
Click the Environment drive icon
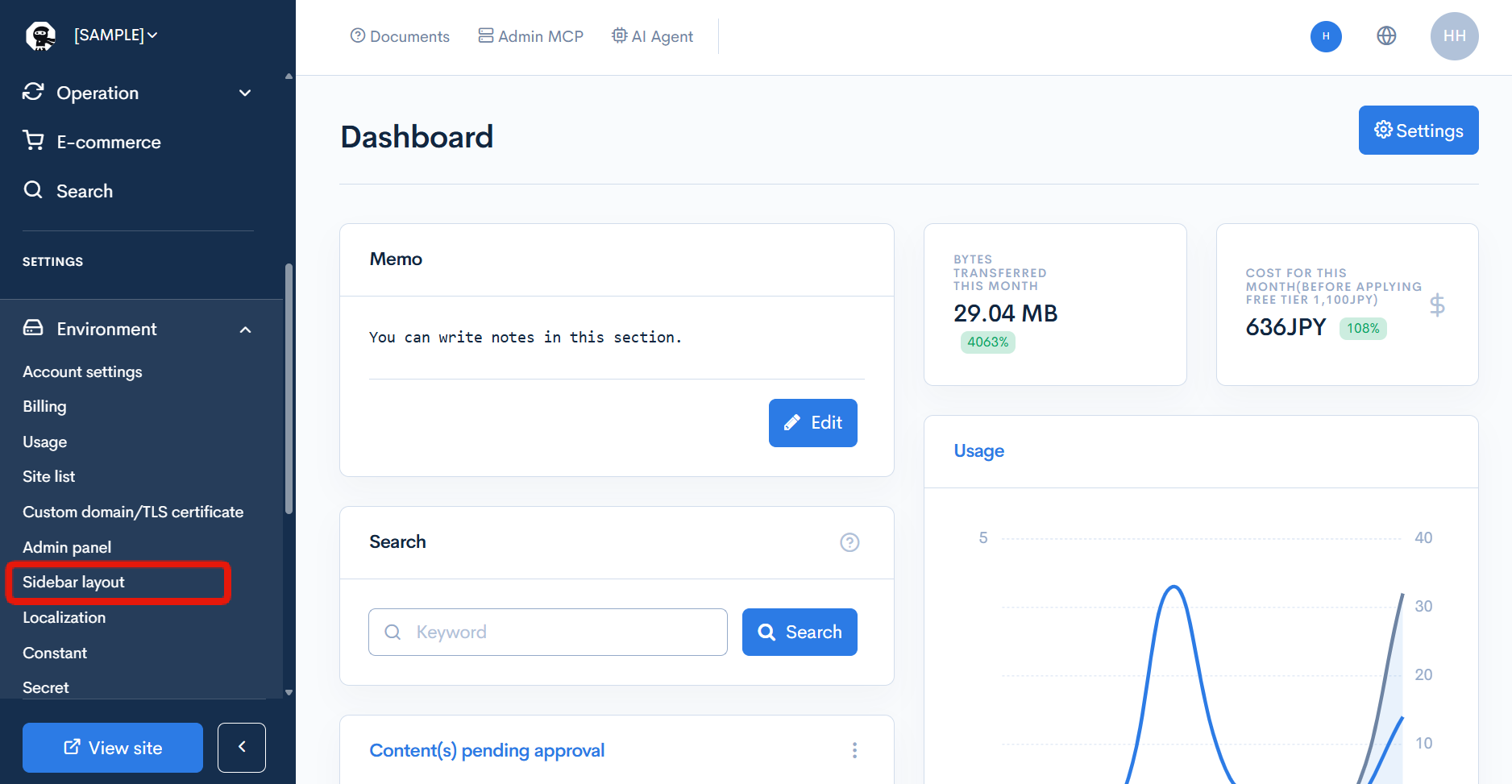coord(33,328)
